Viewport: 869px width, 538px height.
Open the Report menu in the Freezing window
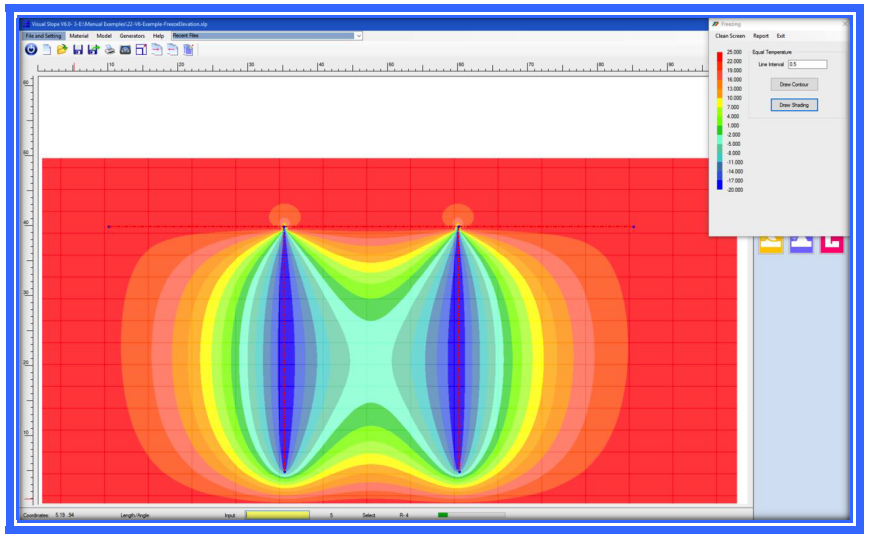(x=761, y=36)
